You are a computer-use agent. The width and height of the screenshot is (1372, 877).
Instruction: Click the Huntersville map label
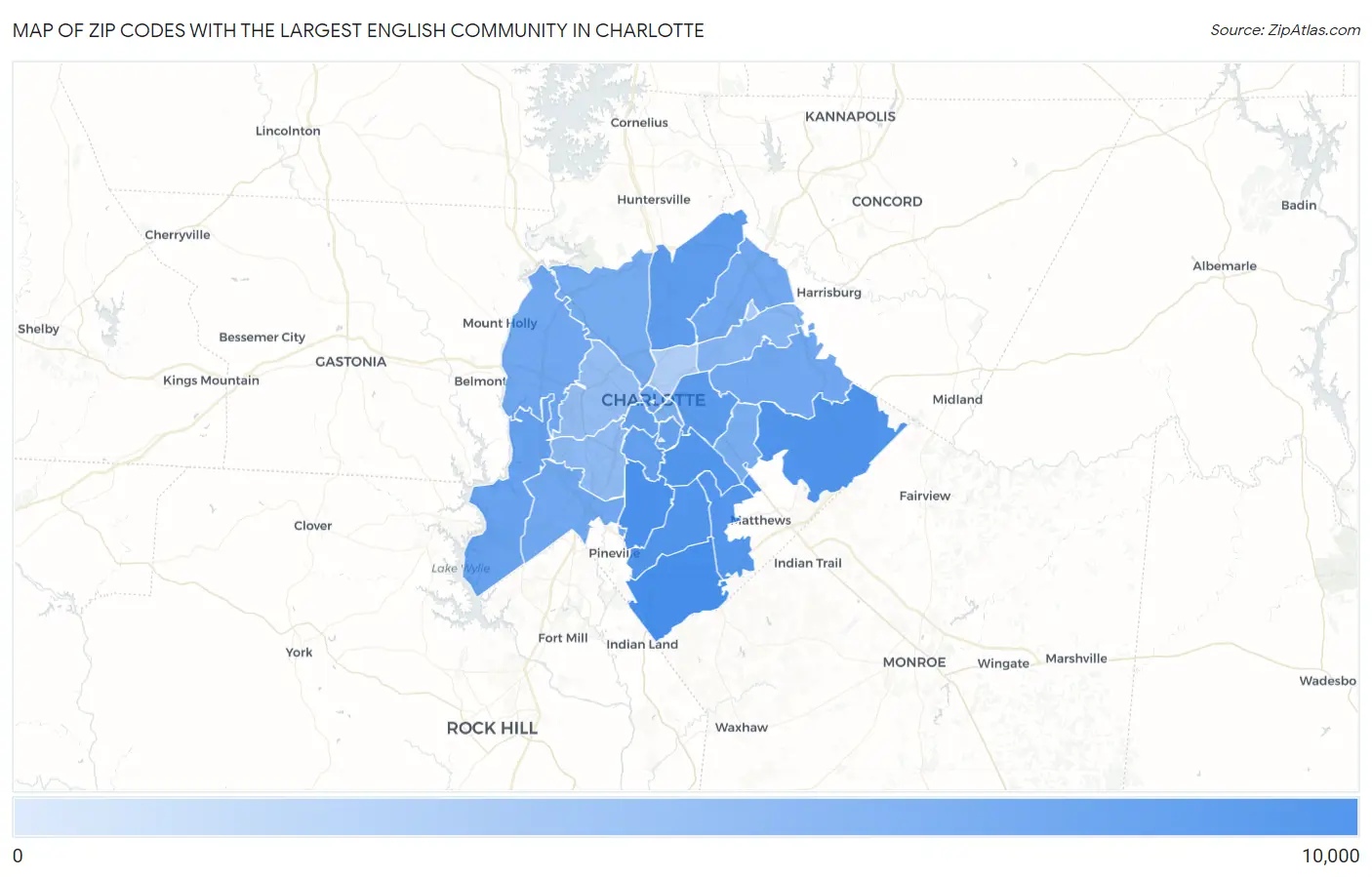click(x=654, y=200)
